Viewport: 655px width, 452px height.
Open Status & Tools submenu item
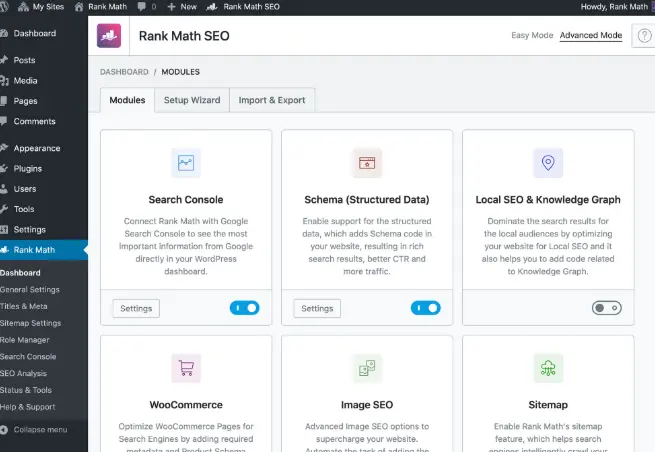pos(26,390)
